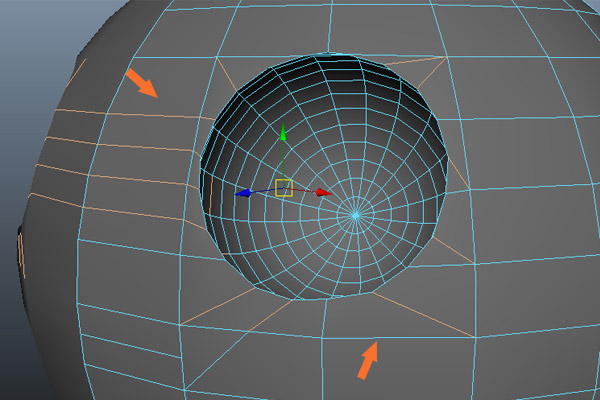
Task: Click the red X-axis move arrow
Action: click(323, 192)
